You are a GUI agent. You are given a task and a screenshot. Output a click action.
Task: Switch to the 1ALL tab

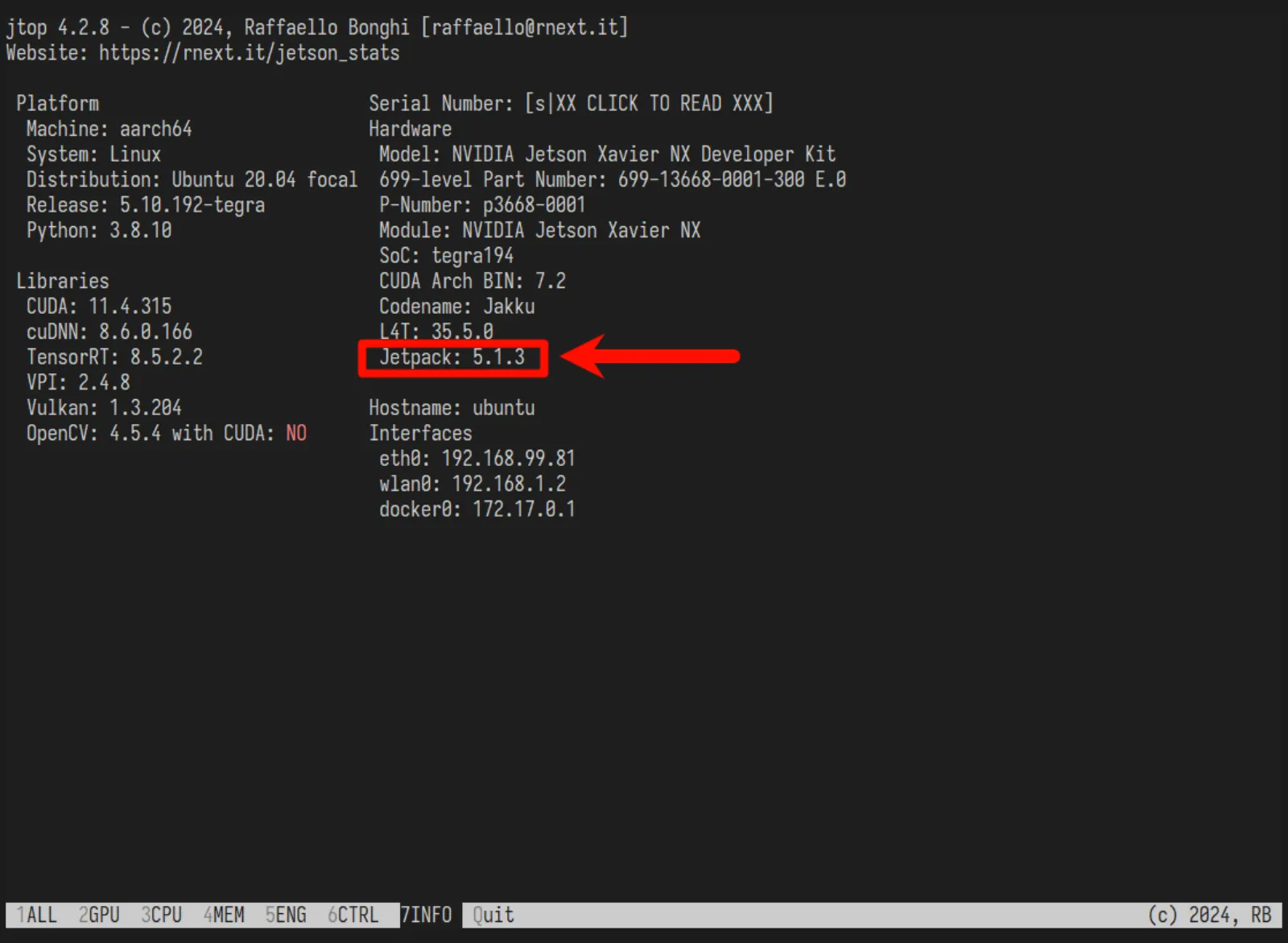[37, 915]
